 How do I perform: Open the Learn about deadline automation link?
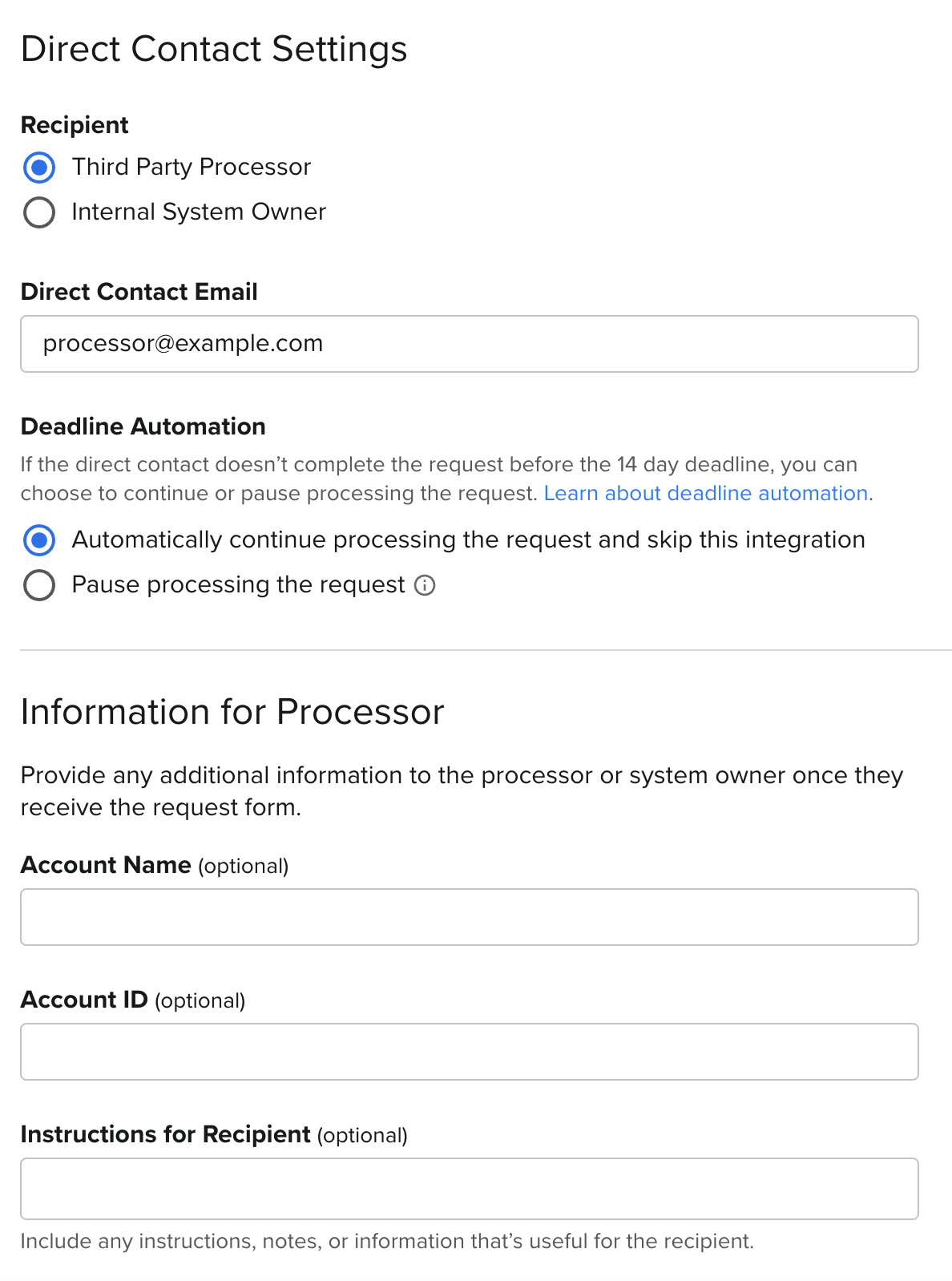coord(705,493)
